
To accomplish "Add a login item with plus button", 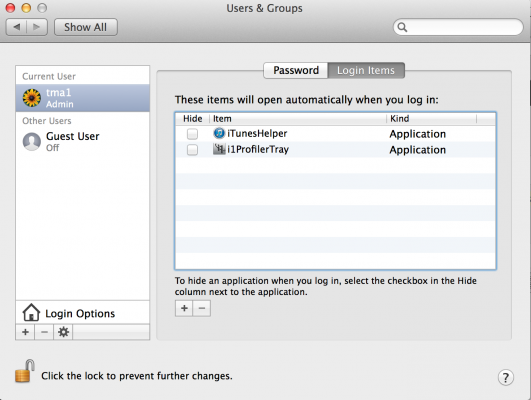I will 184,308.
